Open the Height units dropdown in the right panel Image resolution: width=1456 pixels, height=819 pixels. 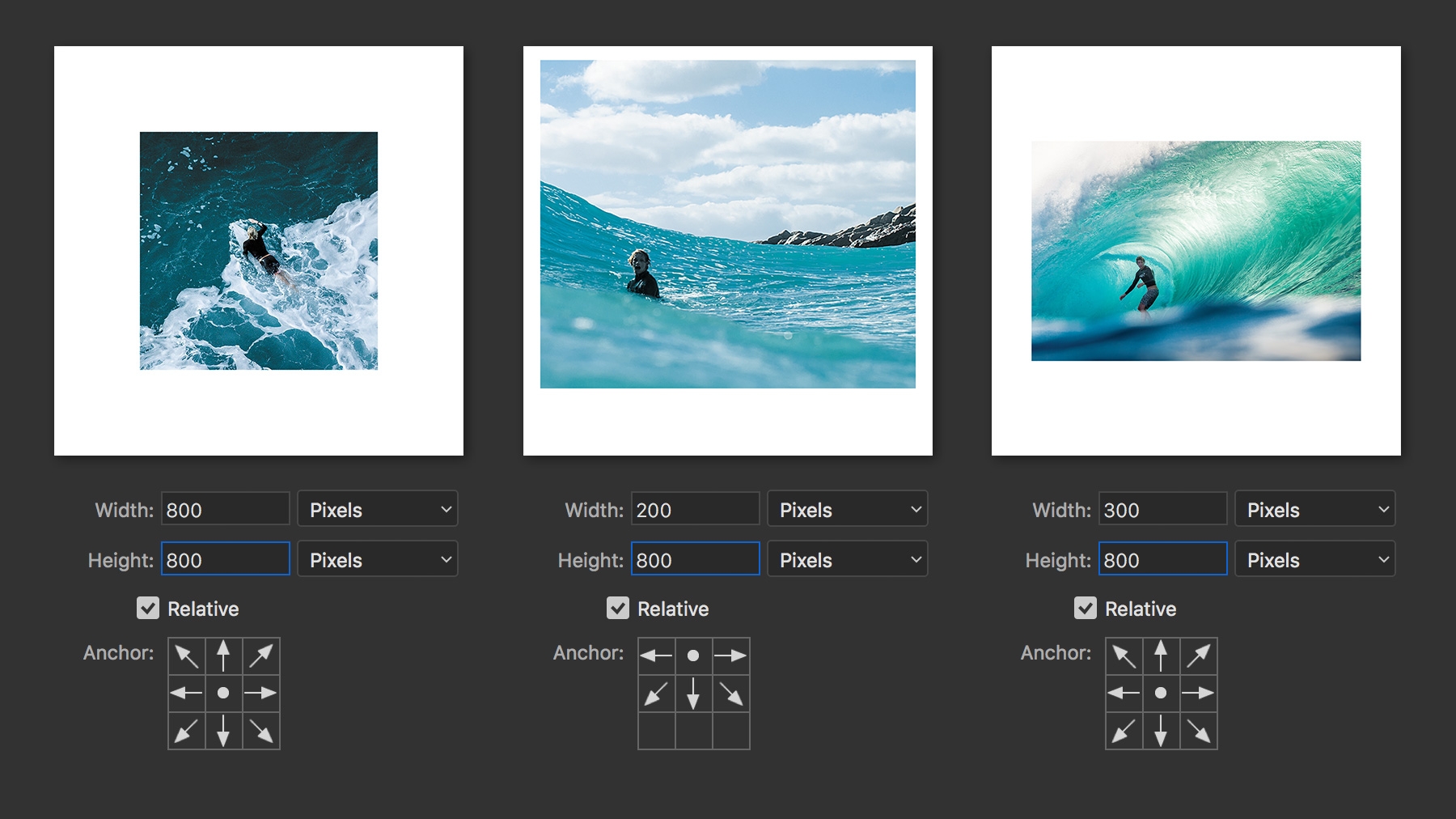point(1314,558)
